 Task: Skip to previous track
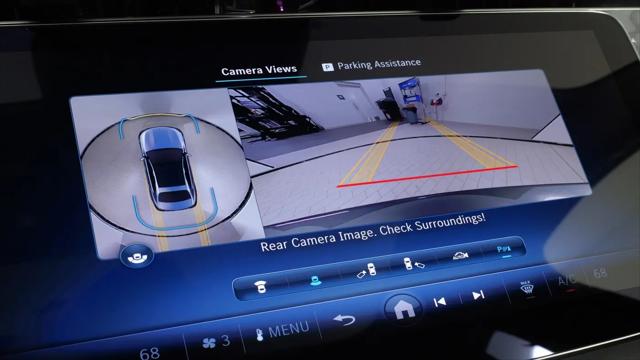pyautogui.click(x=440, y=302)
